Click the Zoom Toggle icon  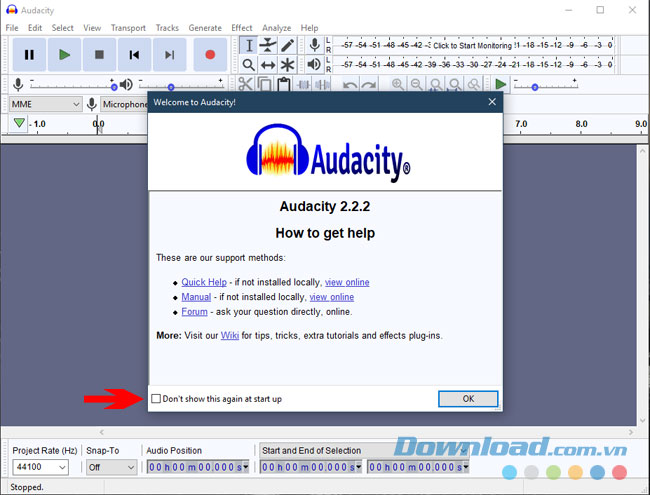(474, 85)
